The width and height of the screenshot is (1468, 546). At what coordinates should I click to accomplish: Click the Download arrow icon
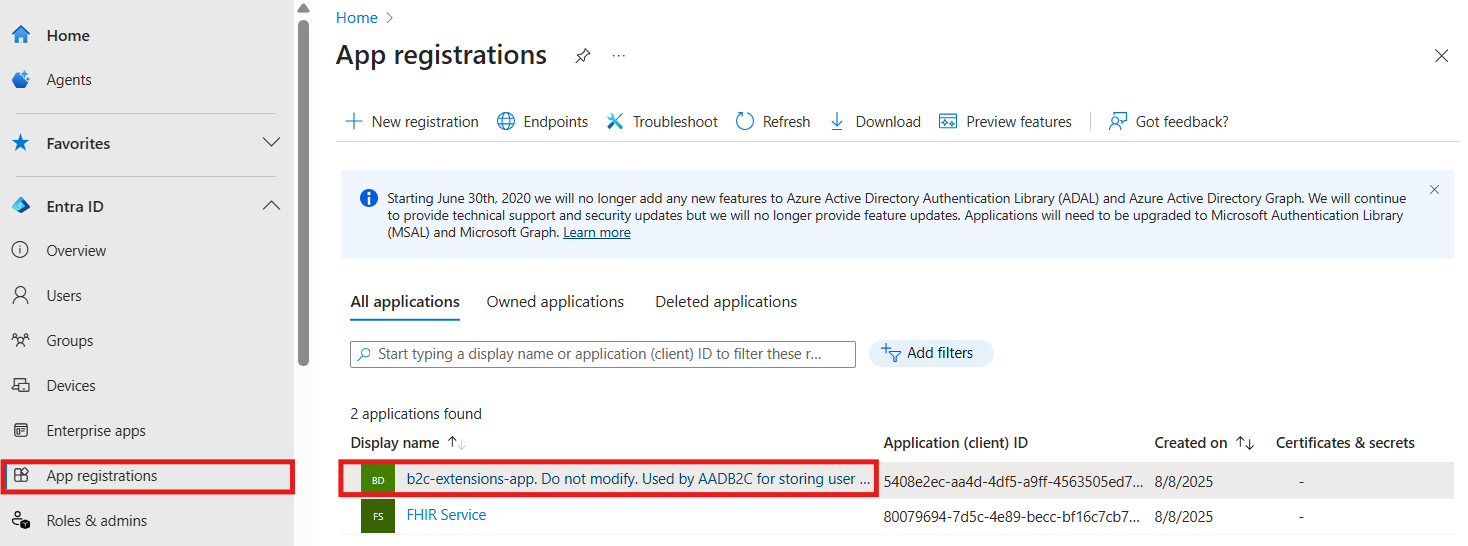[x=838, y=121]
